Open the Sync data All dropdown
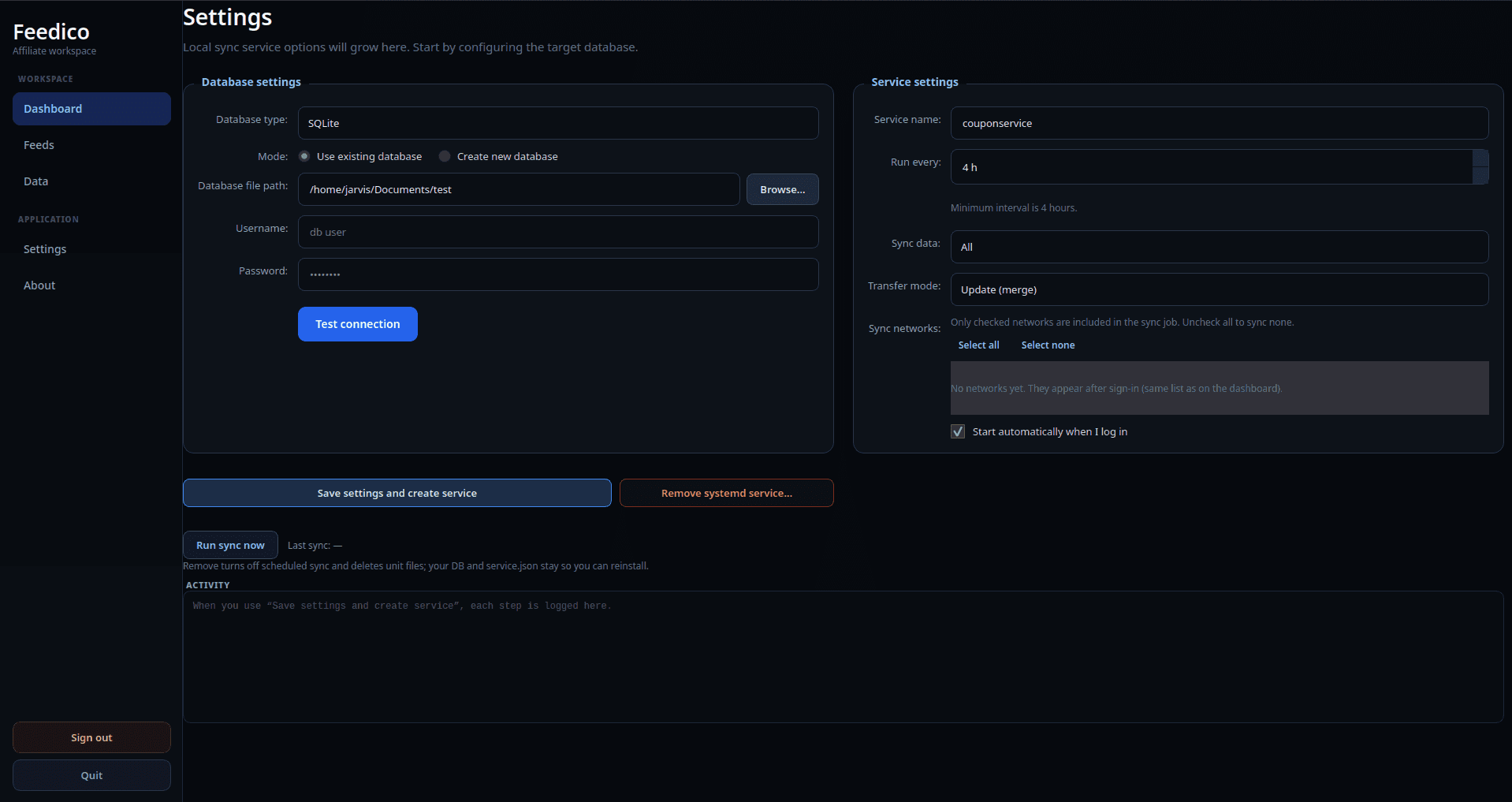The width and height of the screenshot is (1512, 802). tap(1220, 247)
